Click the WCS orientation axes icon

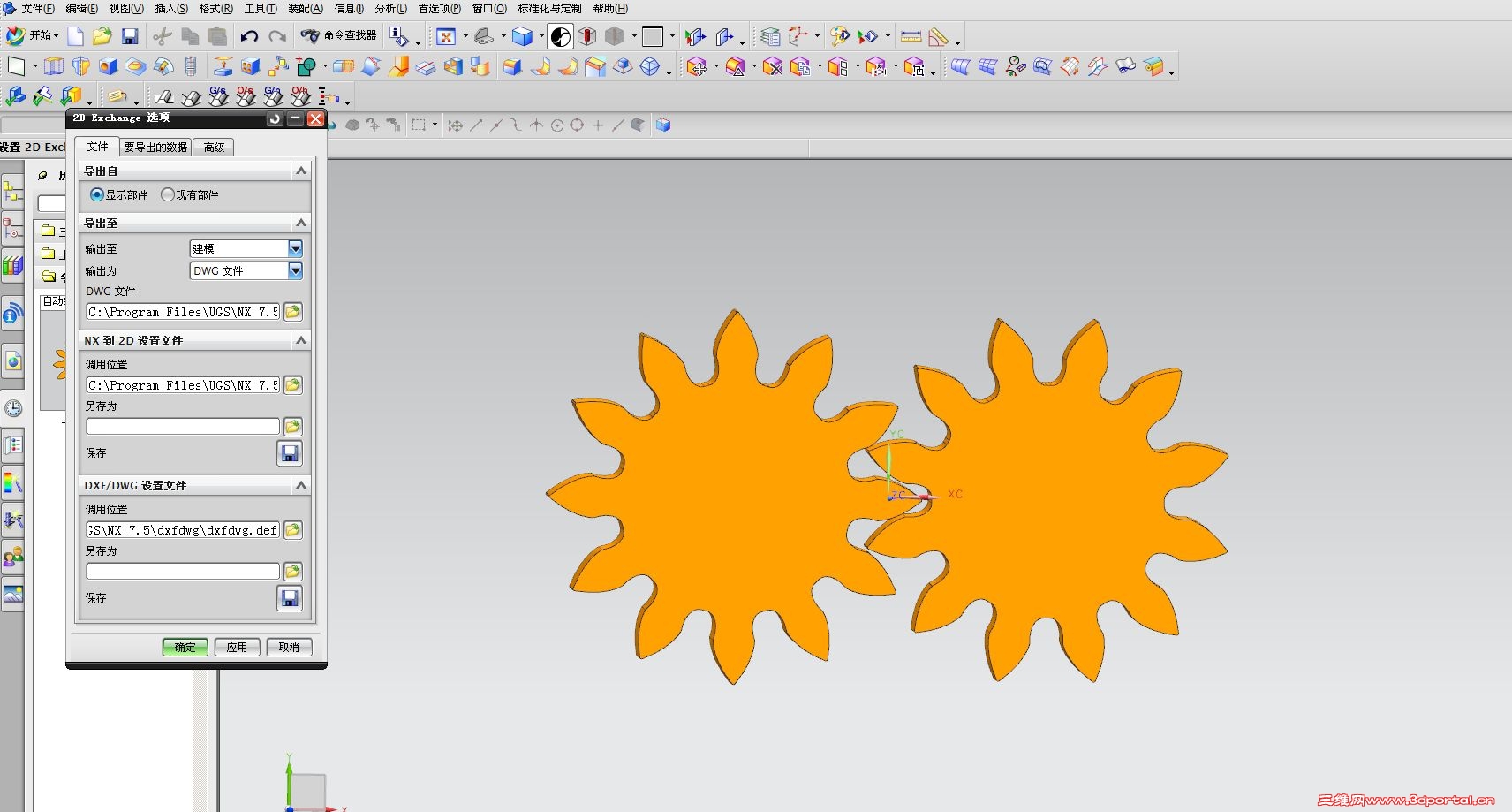click(x=798, y=36)
